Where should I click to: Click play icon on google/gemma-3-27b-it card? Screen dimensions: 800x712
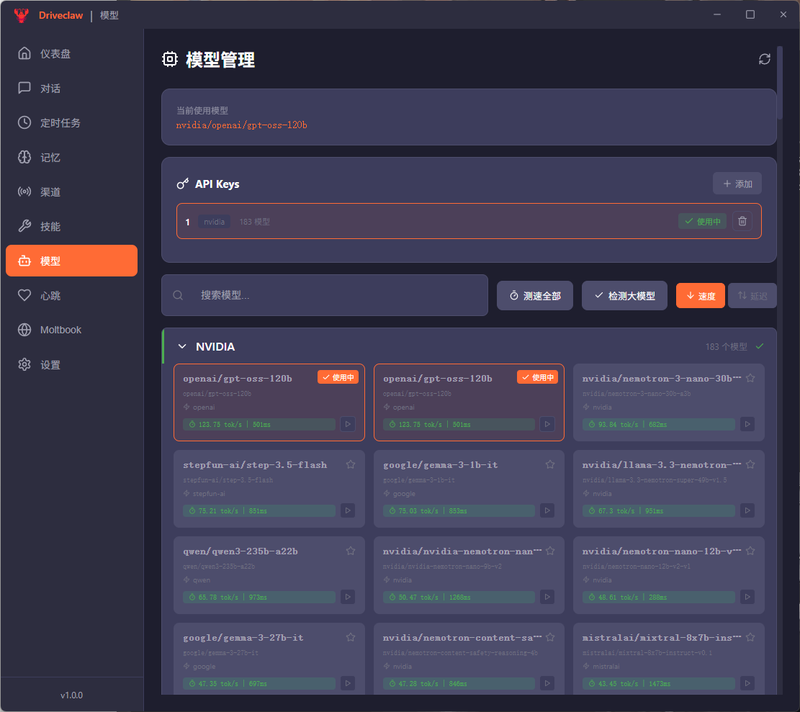tap(348, 683)
